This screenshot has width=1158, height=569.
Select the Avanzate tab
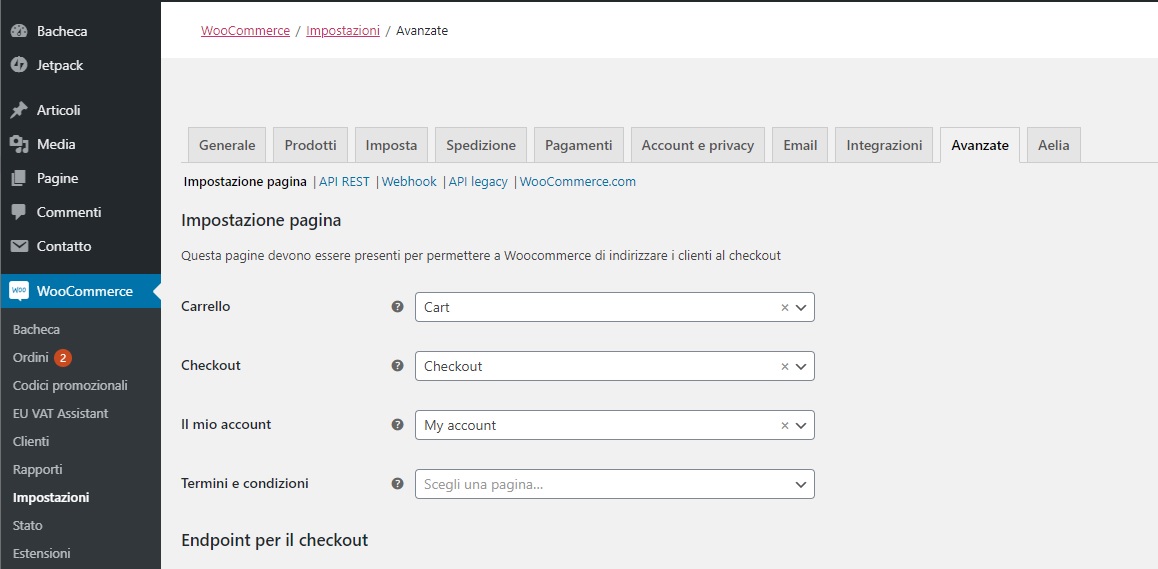(x=980, y=145)
